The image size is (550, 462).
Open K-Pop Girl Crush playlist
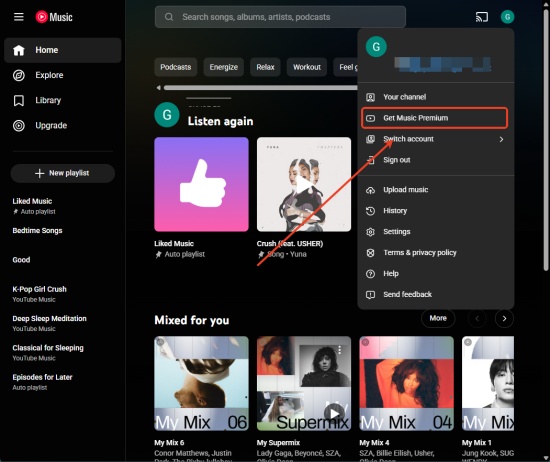[x=40, y=289]
